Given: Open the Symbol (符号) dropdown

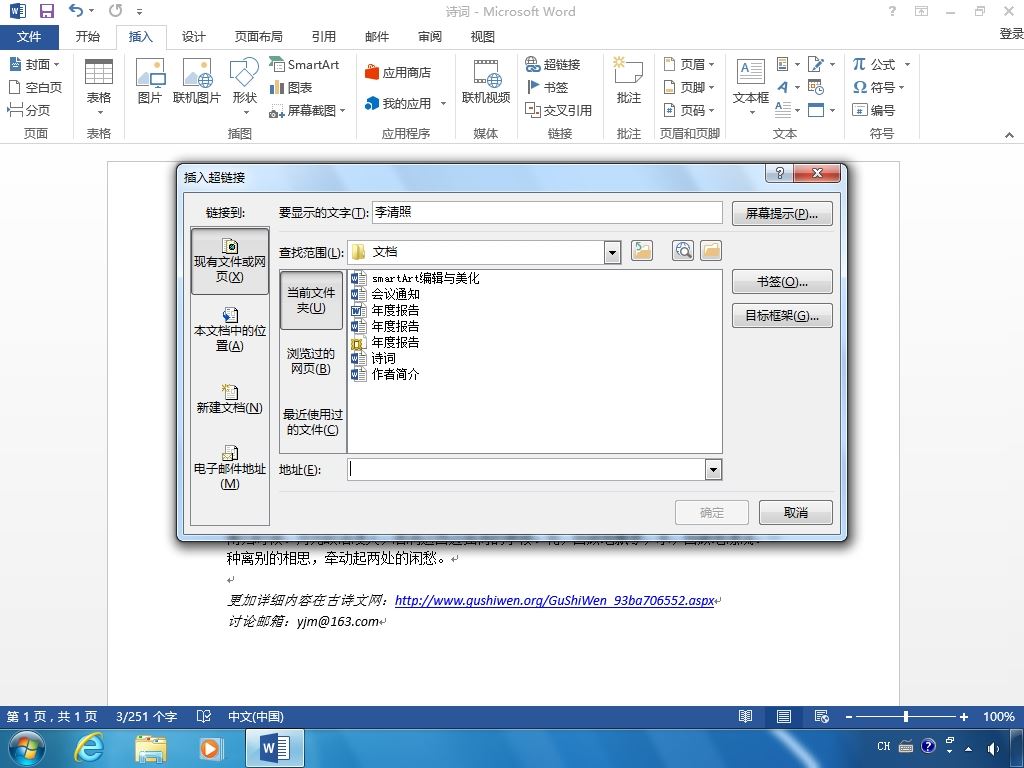Looking at the screenshot, I should coord(879,87).
